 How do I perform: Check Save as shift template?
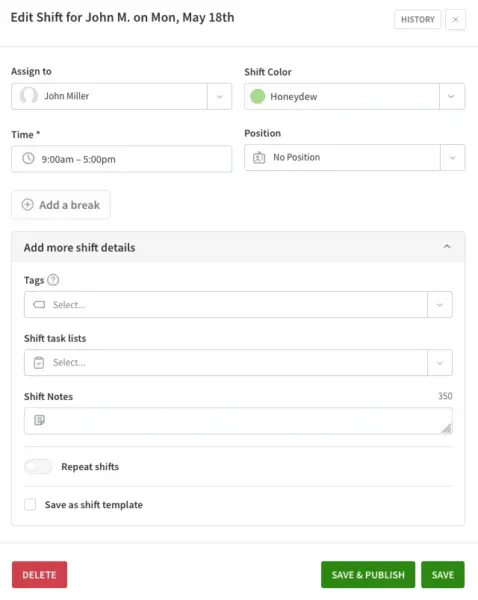(30, 504)
